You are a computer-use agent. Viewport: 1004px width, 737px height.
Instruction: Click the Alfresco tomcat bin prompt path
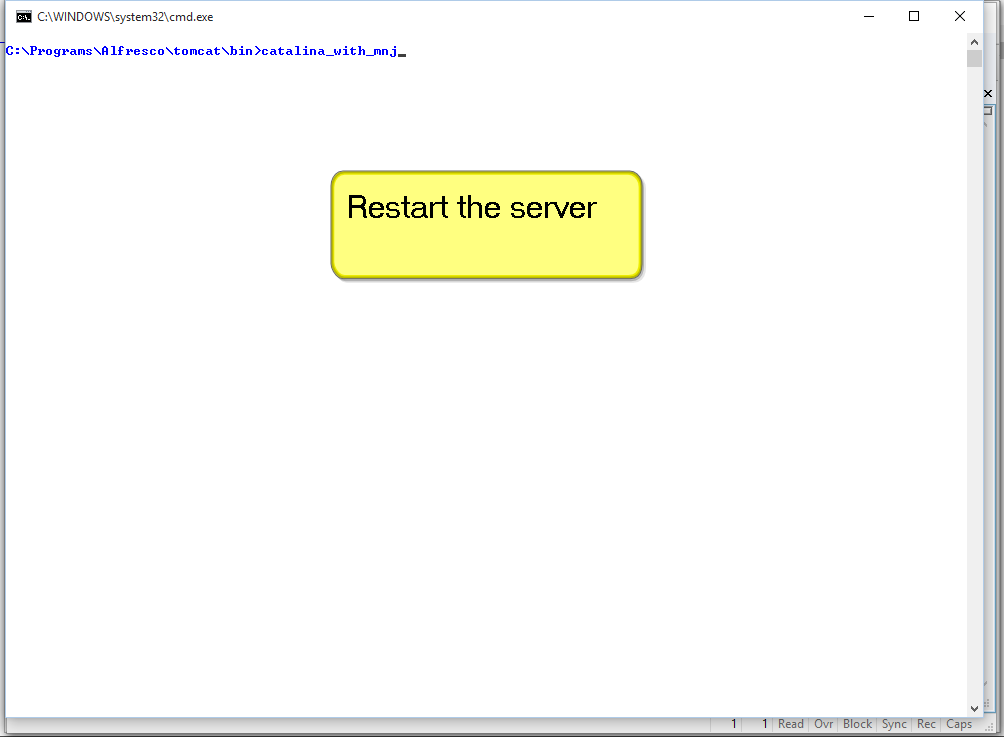tap(130, 51)
